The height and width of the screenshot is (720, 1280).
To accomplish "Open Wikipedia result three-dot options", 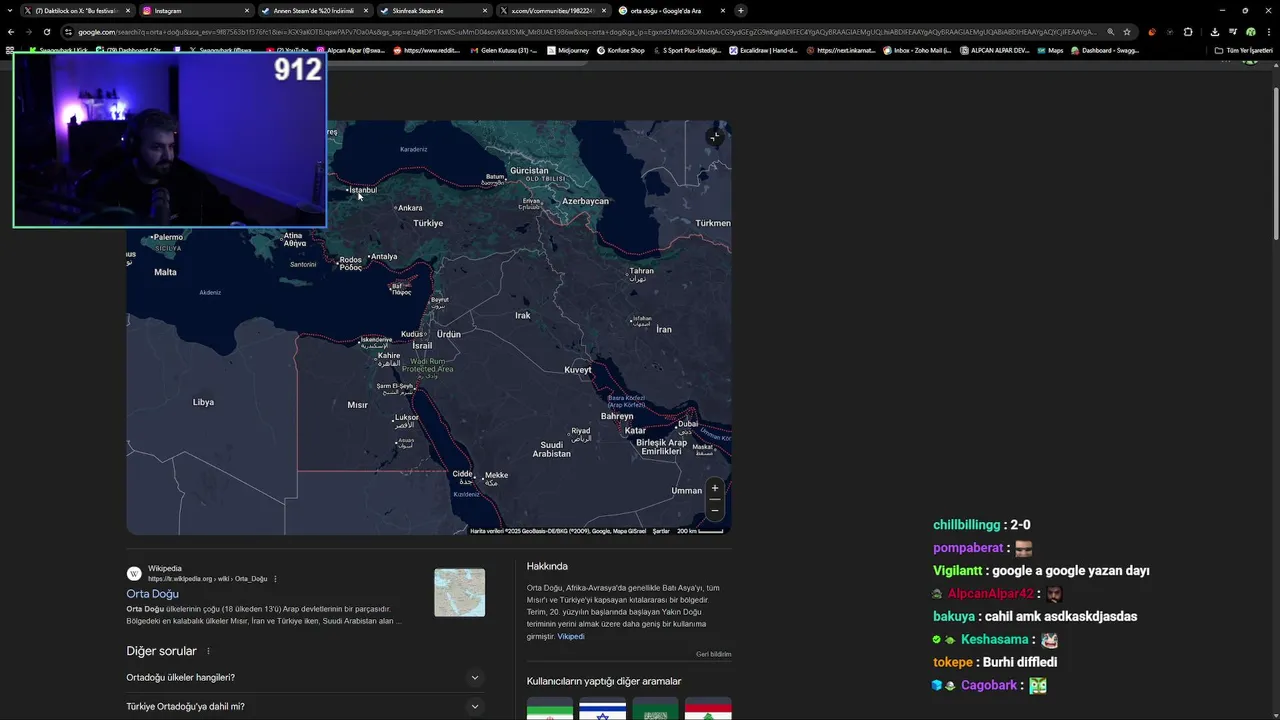I will 275,579.
